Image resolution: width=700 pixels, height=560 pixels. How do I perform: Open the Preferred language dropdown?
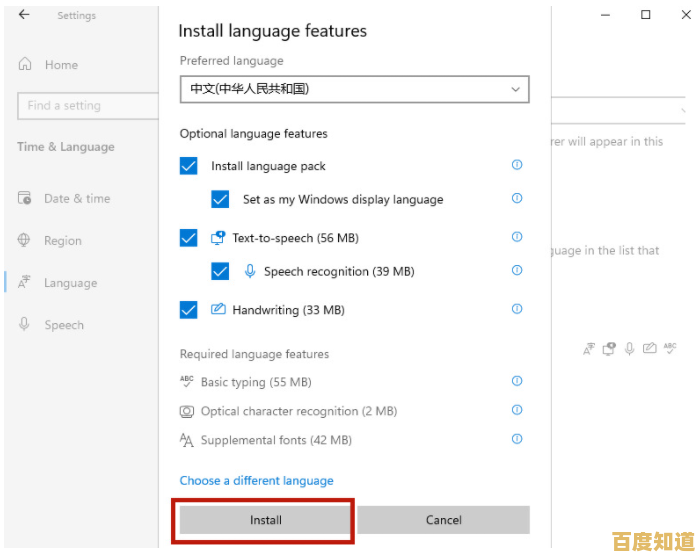pos(354,89)
